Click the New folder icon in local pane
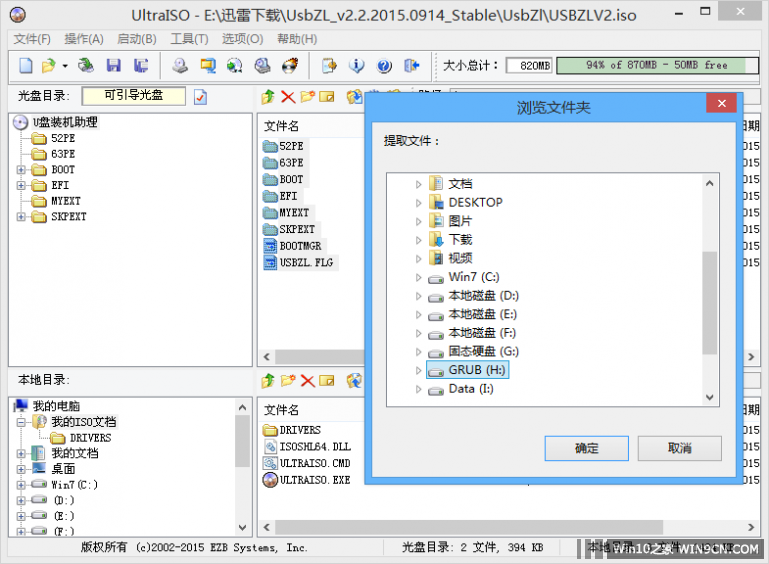Image resolution: width=769 pixels, height=564 pixels. click(x=288, y=381)
